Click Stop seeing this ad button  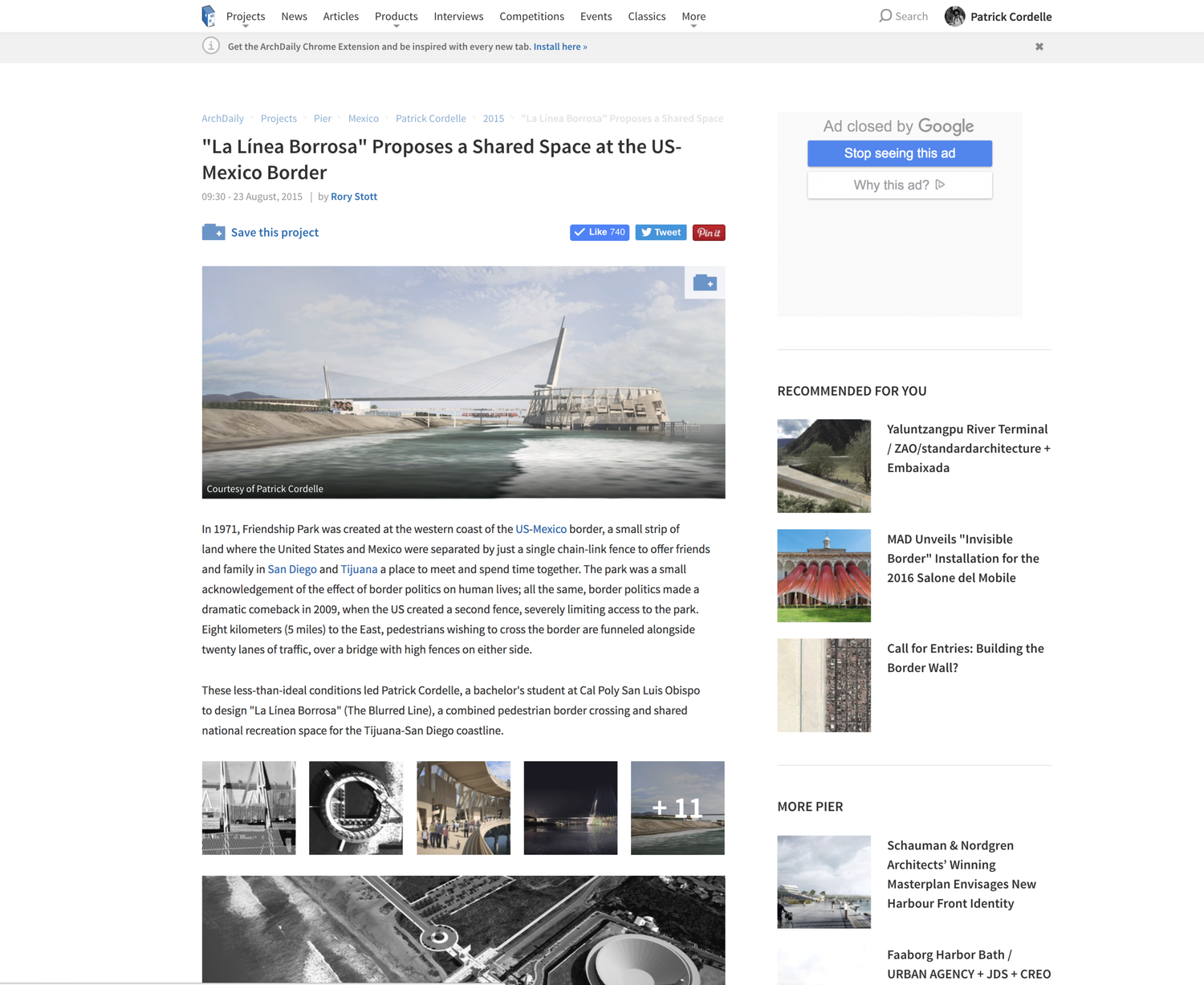click(900, 153)
